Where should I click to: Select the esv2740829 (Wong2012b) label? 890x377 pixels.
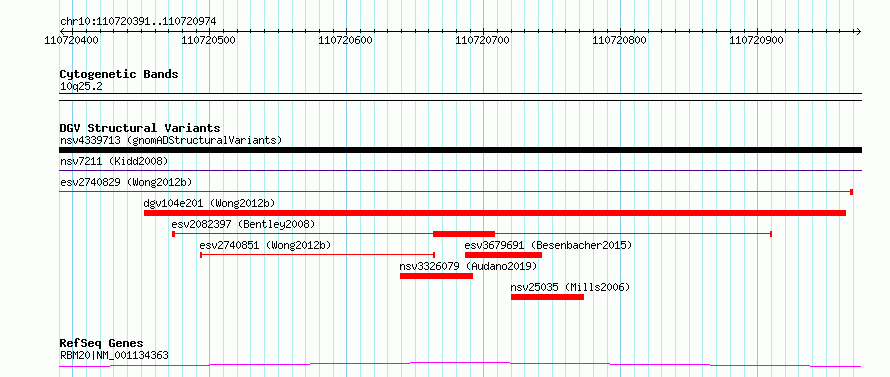(x=126, y=182)
